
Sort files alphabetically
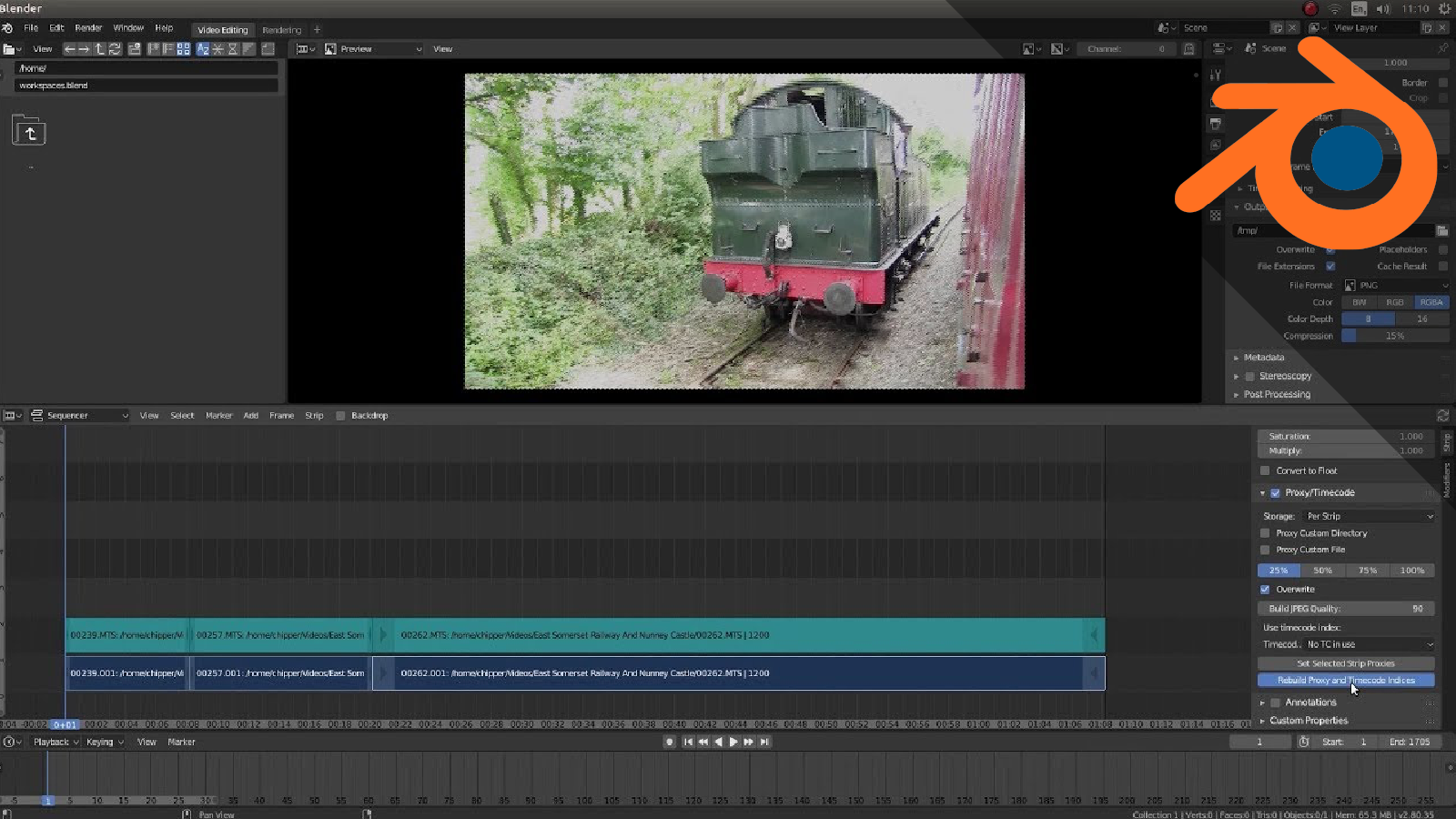(x=203, y=49)
